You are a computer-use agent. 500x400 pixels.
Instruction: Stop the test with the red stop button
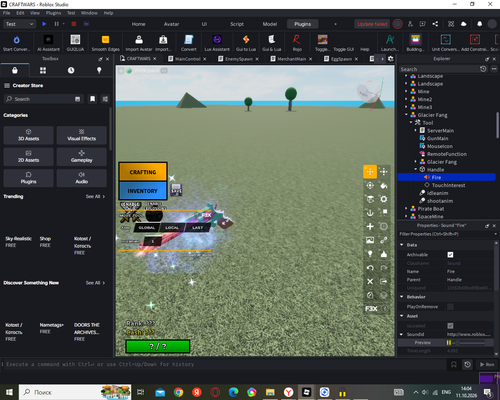tap(74, 24)
